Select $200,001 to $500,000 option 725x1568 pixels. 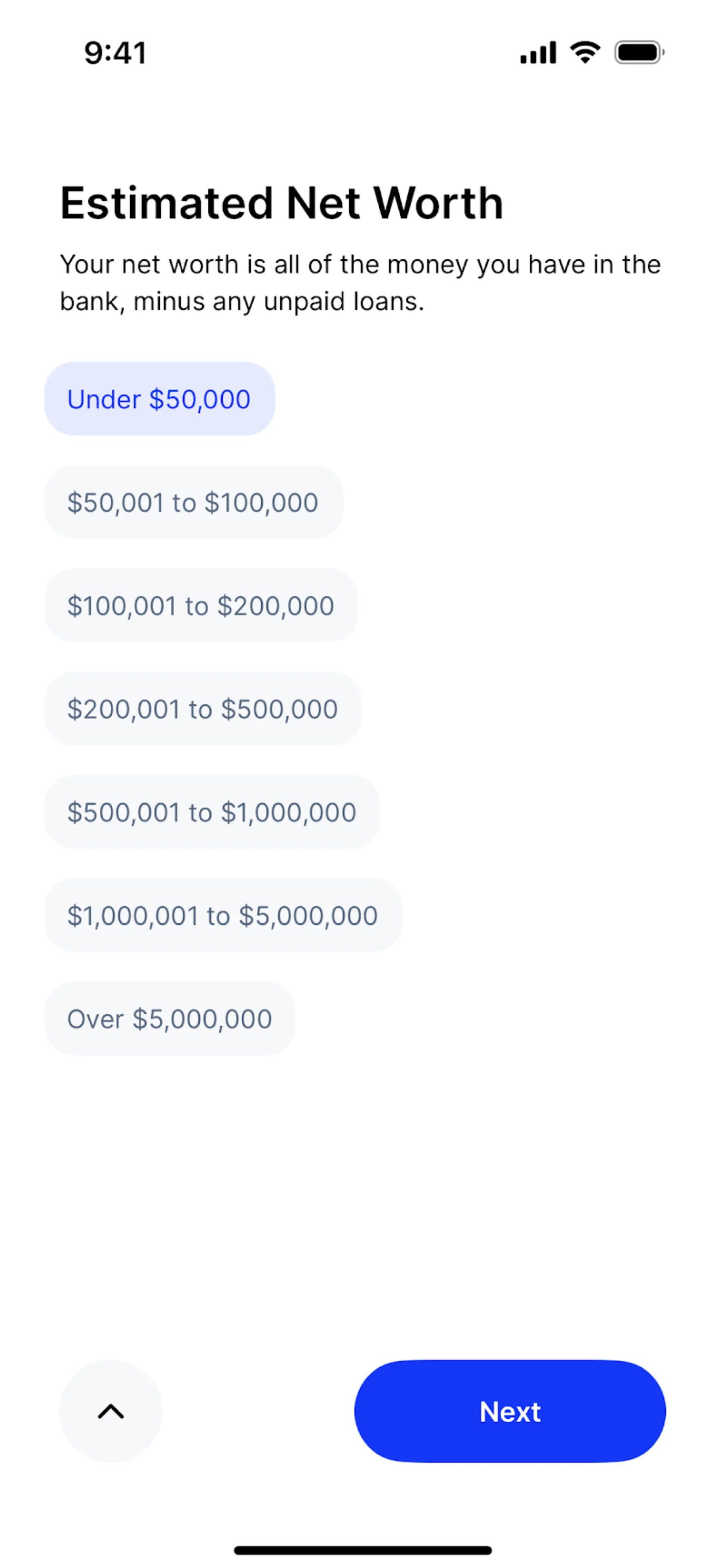[x=203, y=709]
